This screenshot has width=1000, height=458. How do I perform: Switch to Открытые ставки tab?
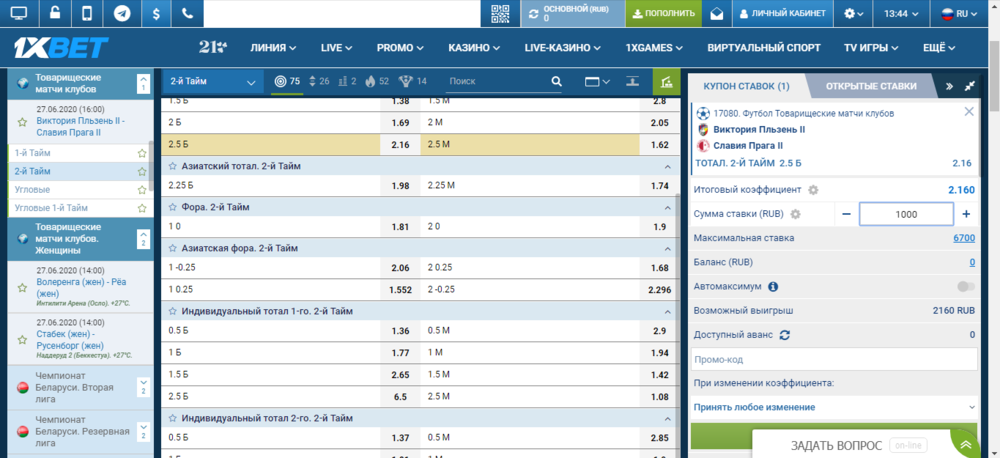click(871, 86)
